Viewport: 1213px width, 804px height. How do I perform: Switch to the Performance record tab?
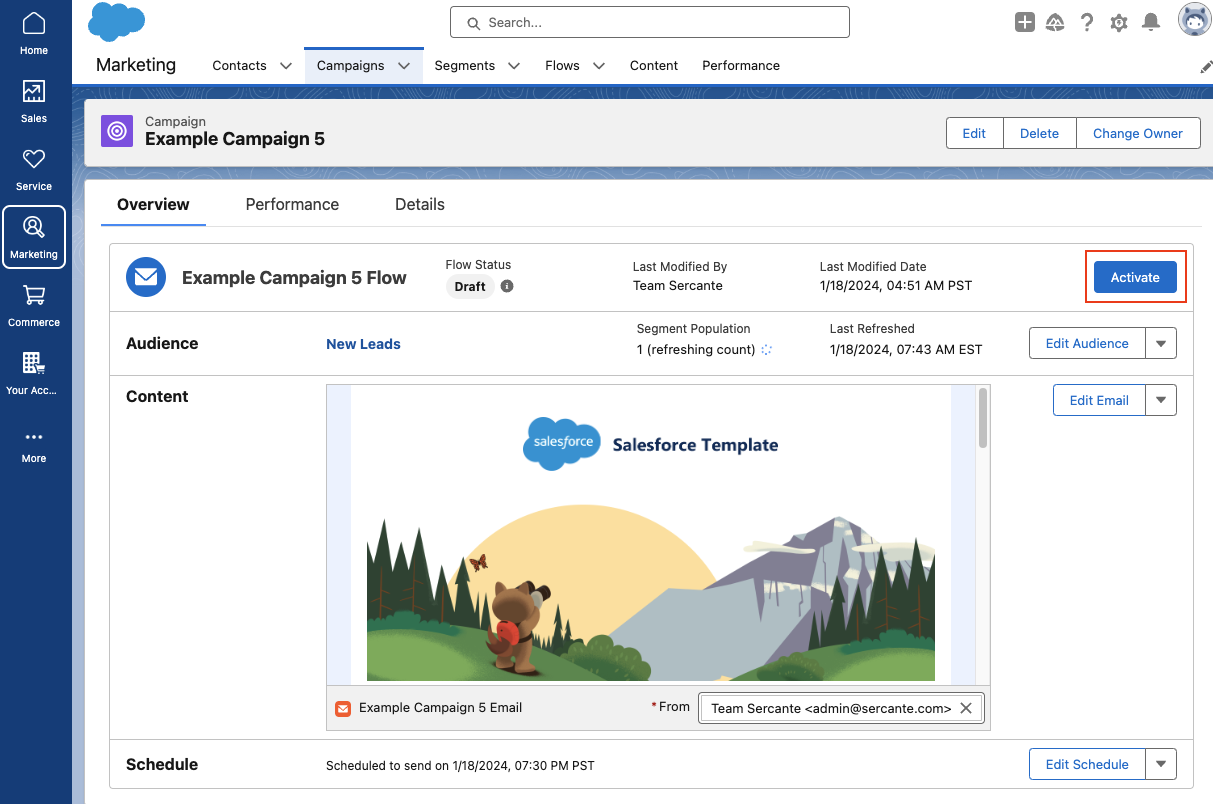(x=292, y=204)
